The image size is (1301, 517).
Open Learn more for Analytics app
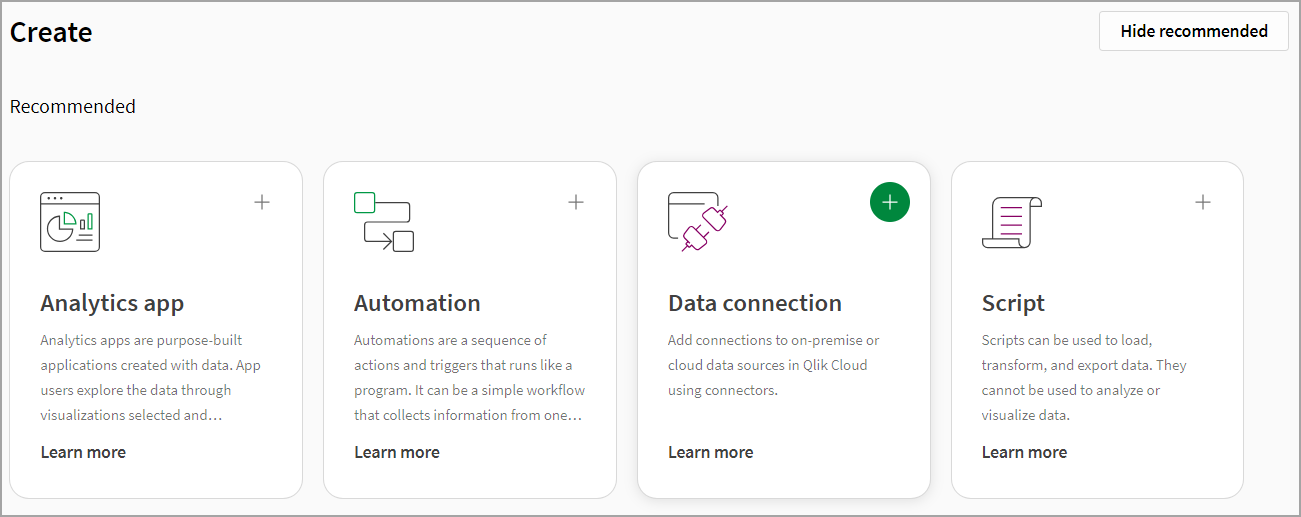tap(83, 452)
